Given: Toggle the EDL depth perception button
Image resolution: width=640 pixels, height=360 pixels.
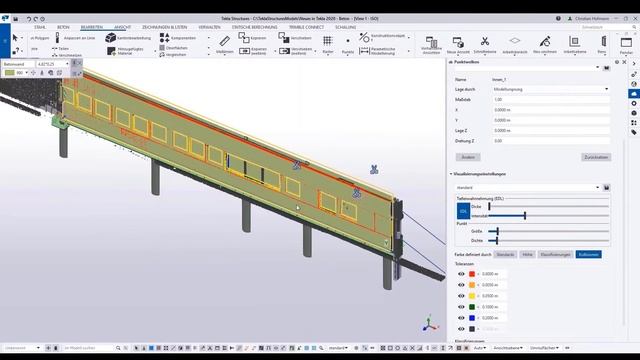Looking at the screenshot, I should (x=463, y=211).
